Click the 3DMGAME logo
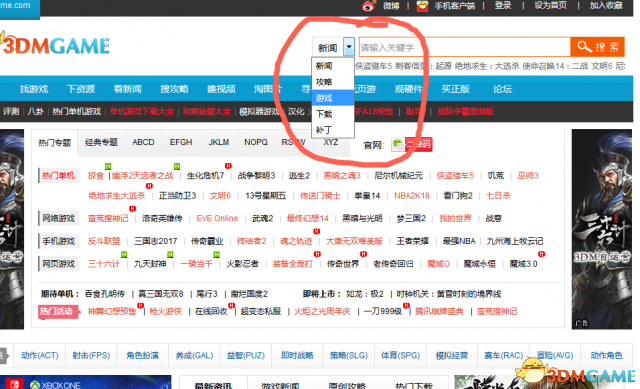This screenshot has height=389, width=640. pos(55,44)
